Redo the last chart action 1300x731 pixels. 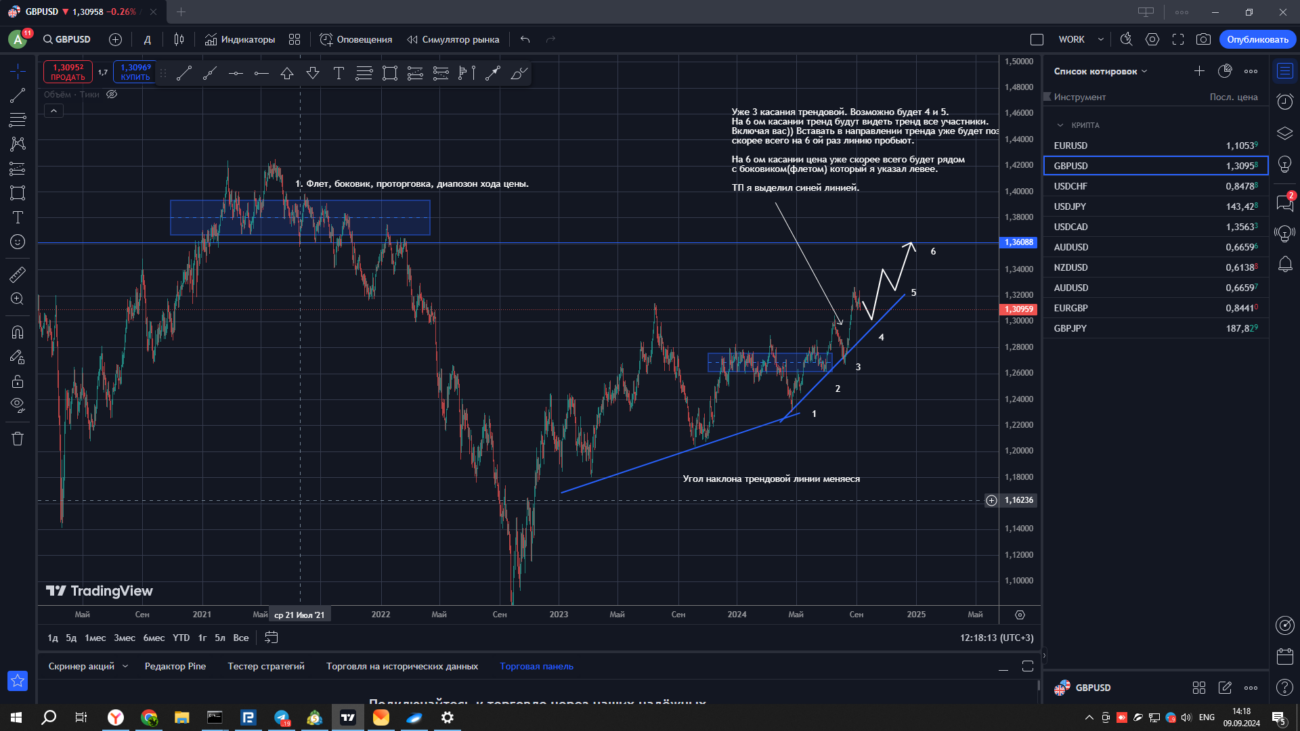tap(551, 39)
